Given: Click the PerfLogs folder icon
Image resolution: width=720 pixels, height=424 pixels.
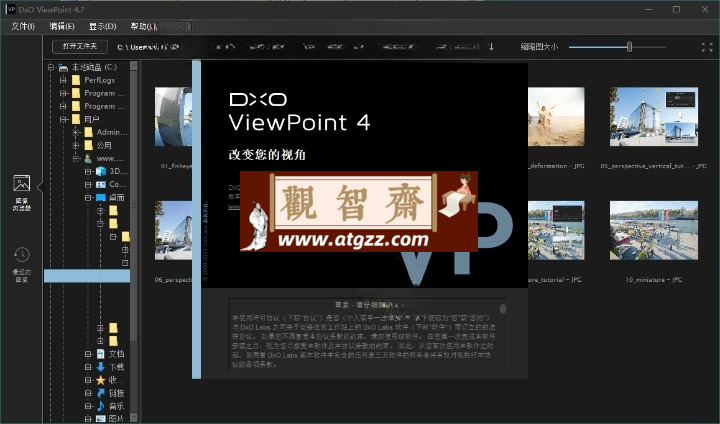Looking at the screenshot, I should [x=76, y=80].
